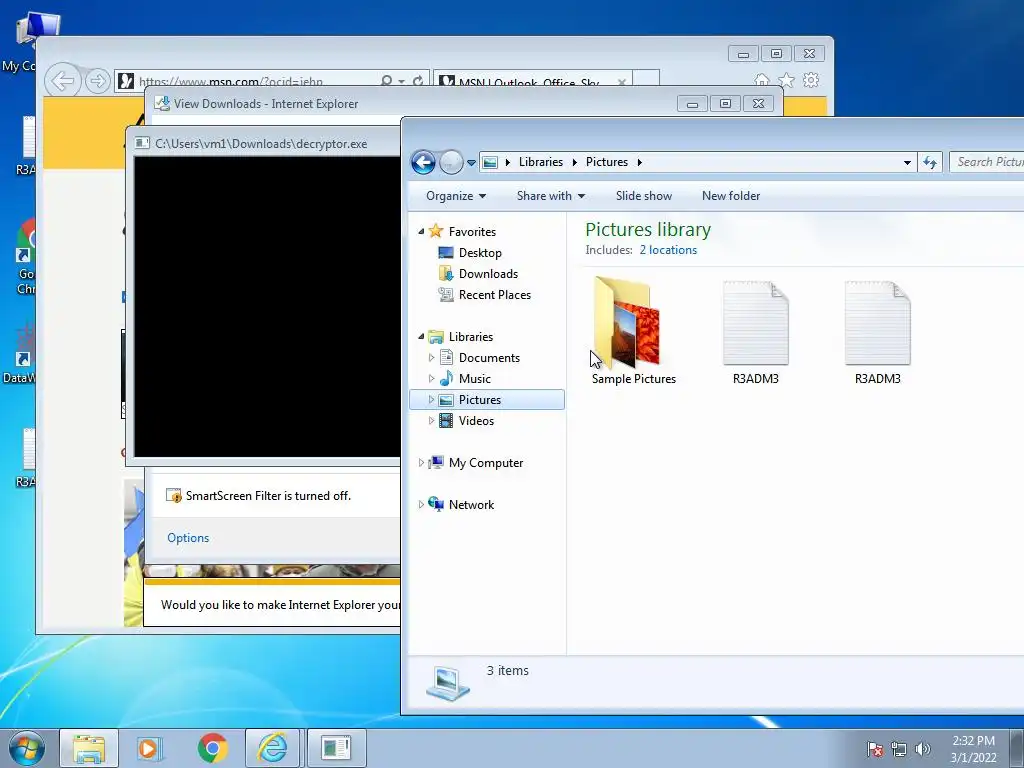The height and width of the screenshot is (768, 1024).
Task: Open Internet Explorer Favorites star
Action: click(x=786, y=80)
